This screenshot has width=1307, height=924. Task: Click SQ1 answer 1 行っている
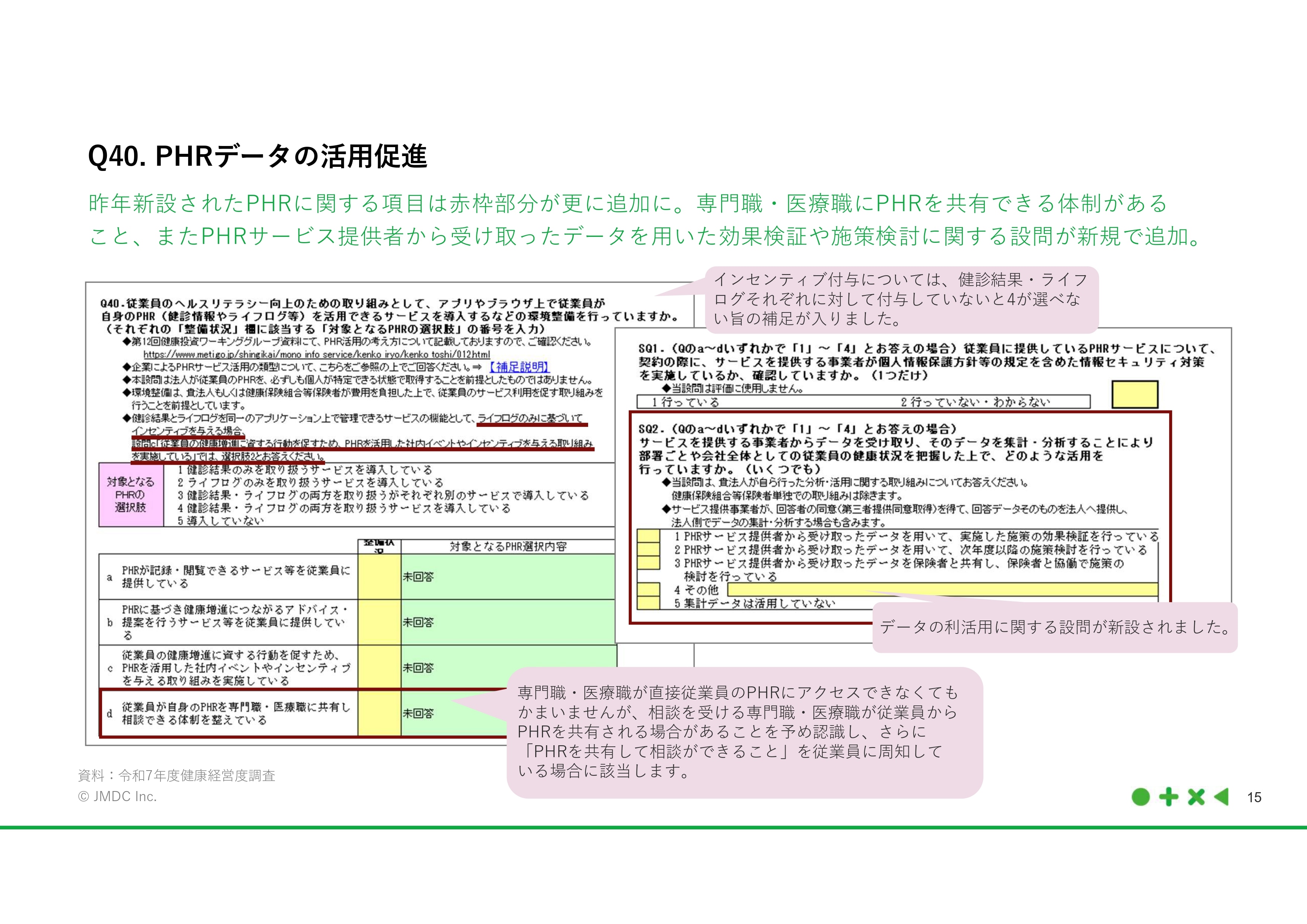tap(685, 402)
